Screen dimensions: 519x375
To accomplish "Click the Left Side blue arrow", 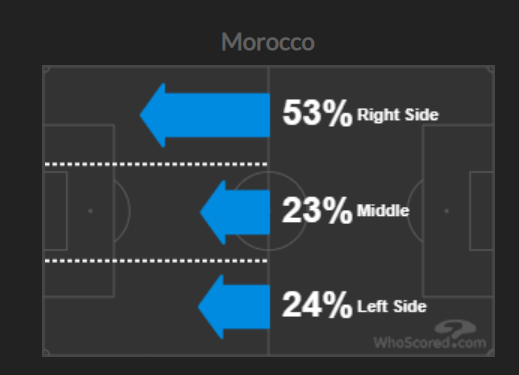I will click(234, 307).
